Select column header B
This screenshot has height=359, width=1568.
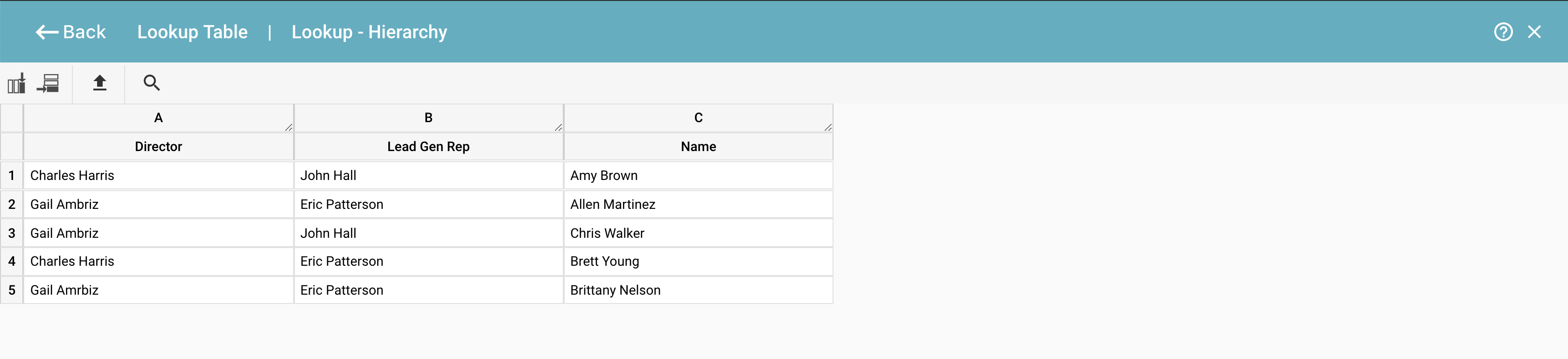coord(428,117)
